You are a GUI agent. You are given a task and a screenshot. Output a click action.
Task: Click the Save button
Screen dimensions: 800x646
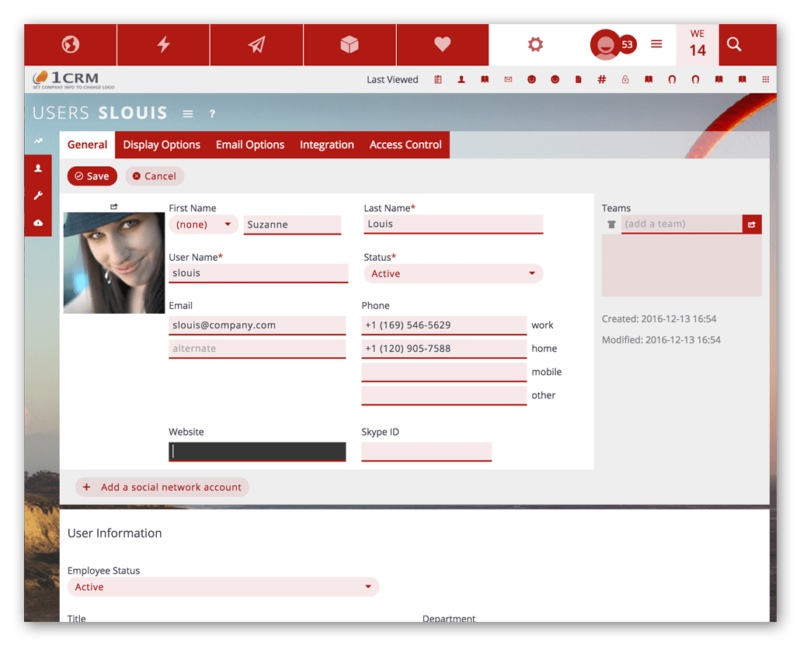click(92, 176)
